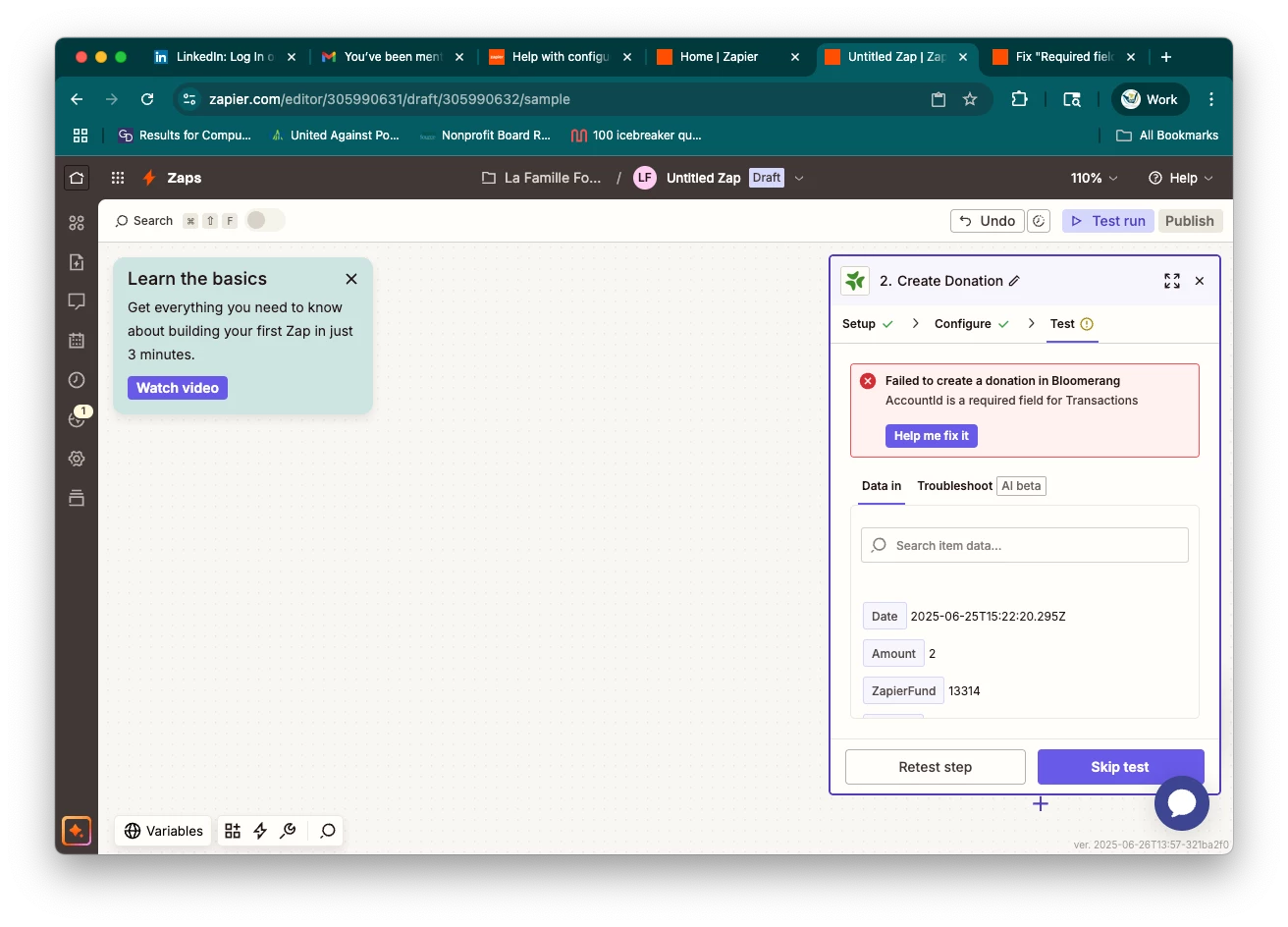Screen dimensions: 1288x927
Task: Close the Create Donation step panel
Action: (x=1200, y=281)
